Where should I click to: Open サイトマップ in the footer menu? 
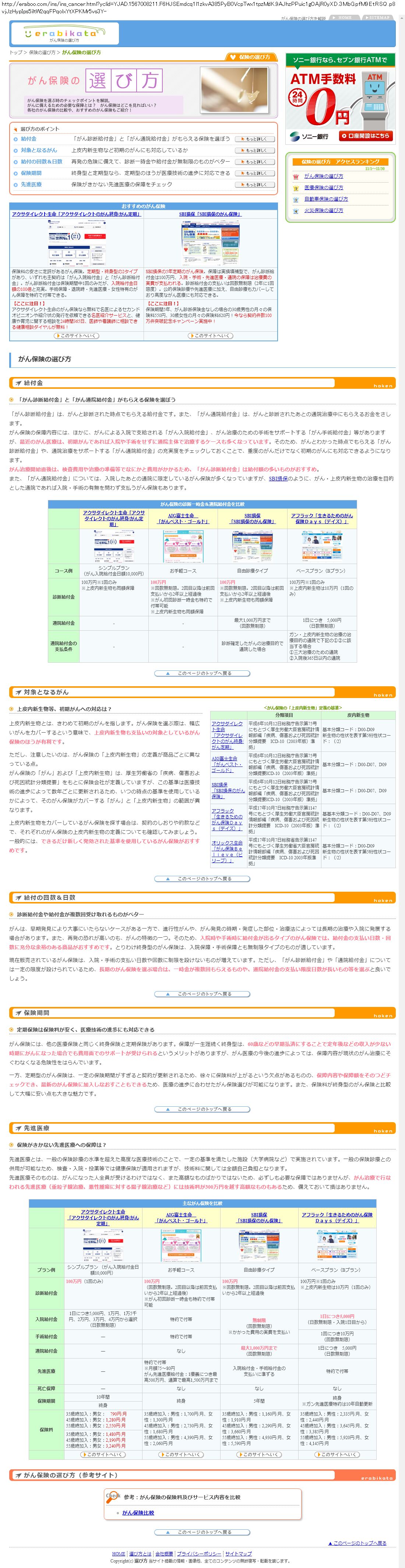[238, 1554]
